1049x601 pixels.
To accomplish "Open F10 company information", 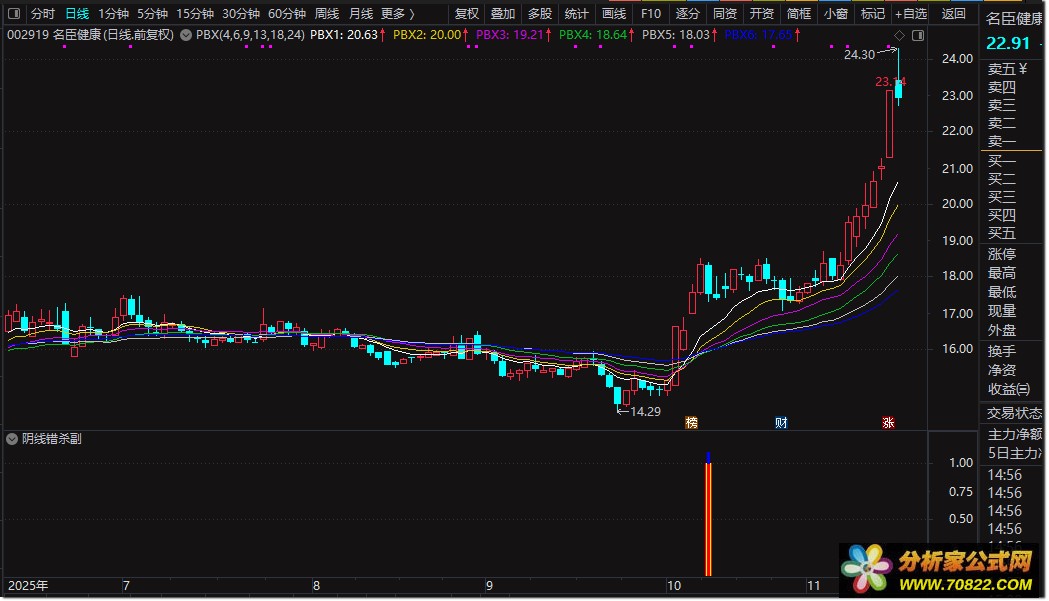I will point(650,13).
